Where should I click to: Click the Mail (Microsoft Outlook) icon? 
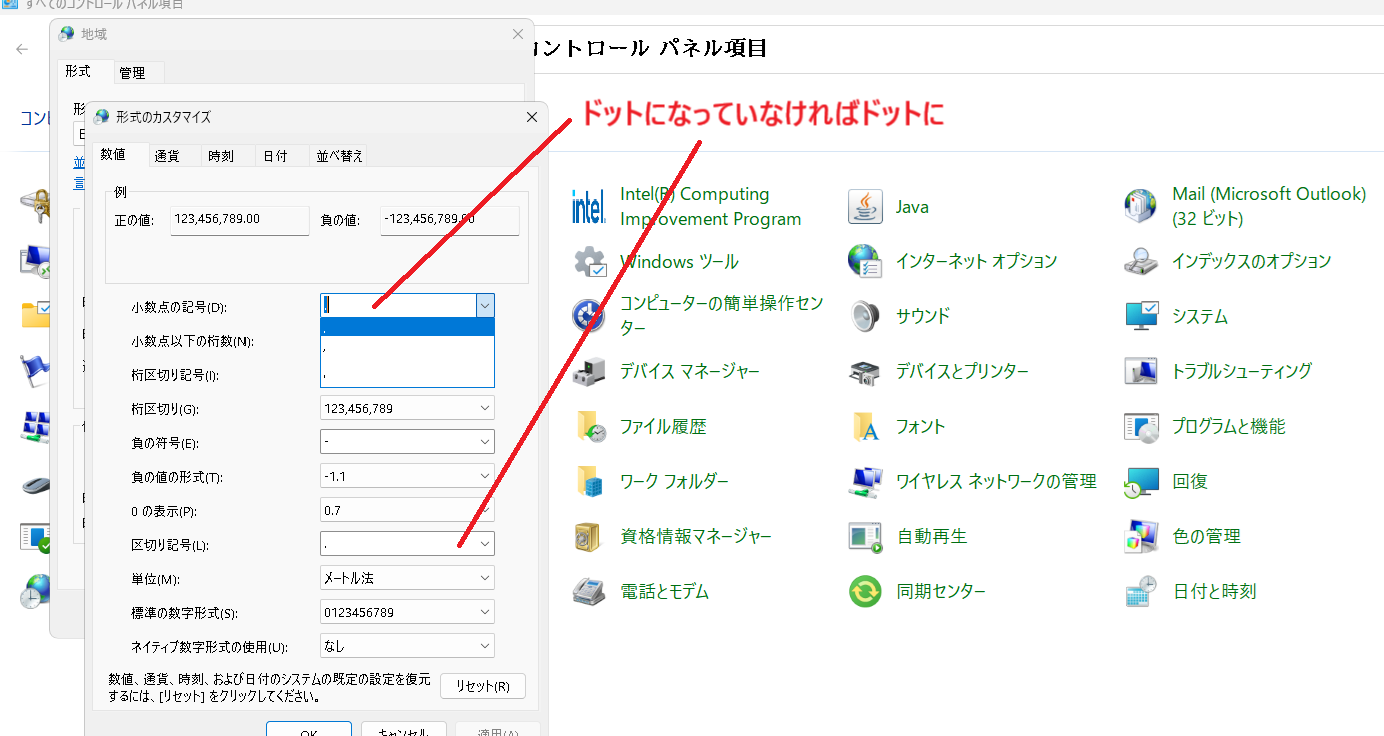(1141, 206)
